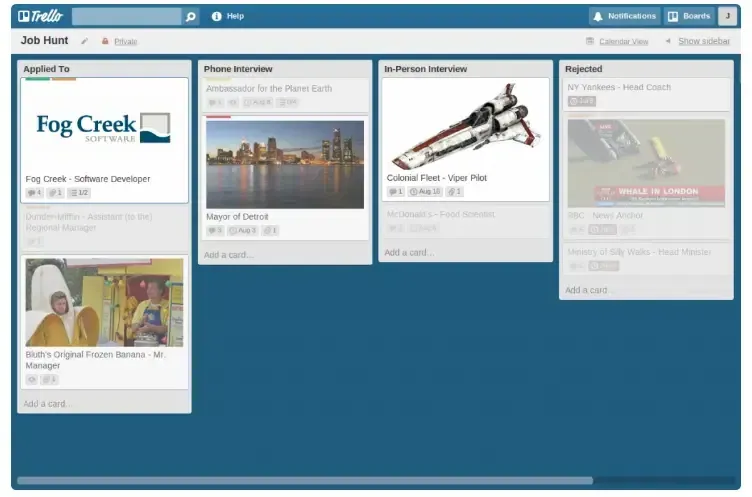752x497 pixels.
Task: Click comment badge on Colonial Fleet card
Action: click(396, 191)
